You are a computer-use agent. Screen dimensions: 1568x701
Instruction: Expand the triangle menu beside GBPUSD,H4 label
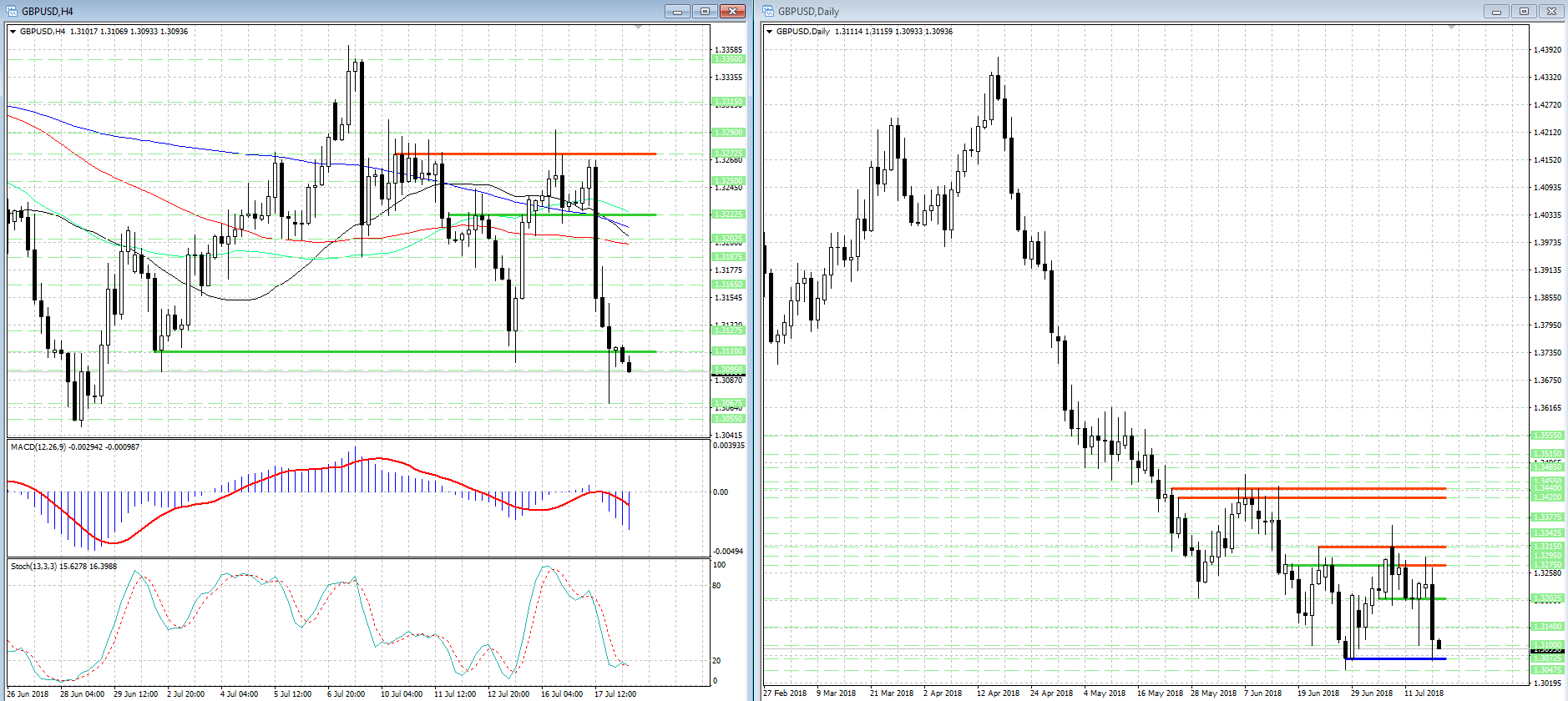point(13,32)
